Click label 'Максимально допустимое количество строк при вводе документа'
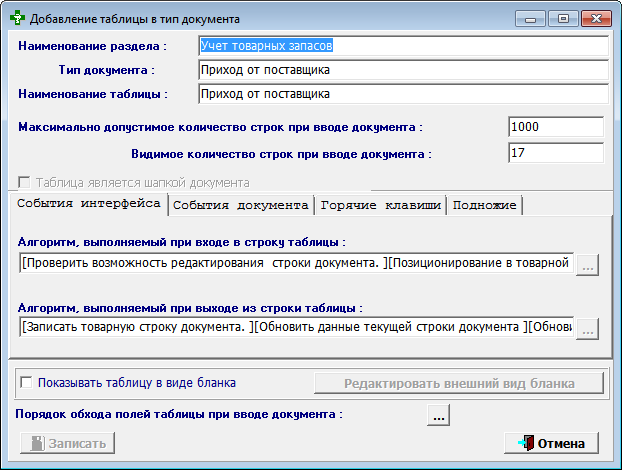Screen dimensions: 622x470 221,127
